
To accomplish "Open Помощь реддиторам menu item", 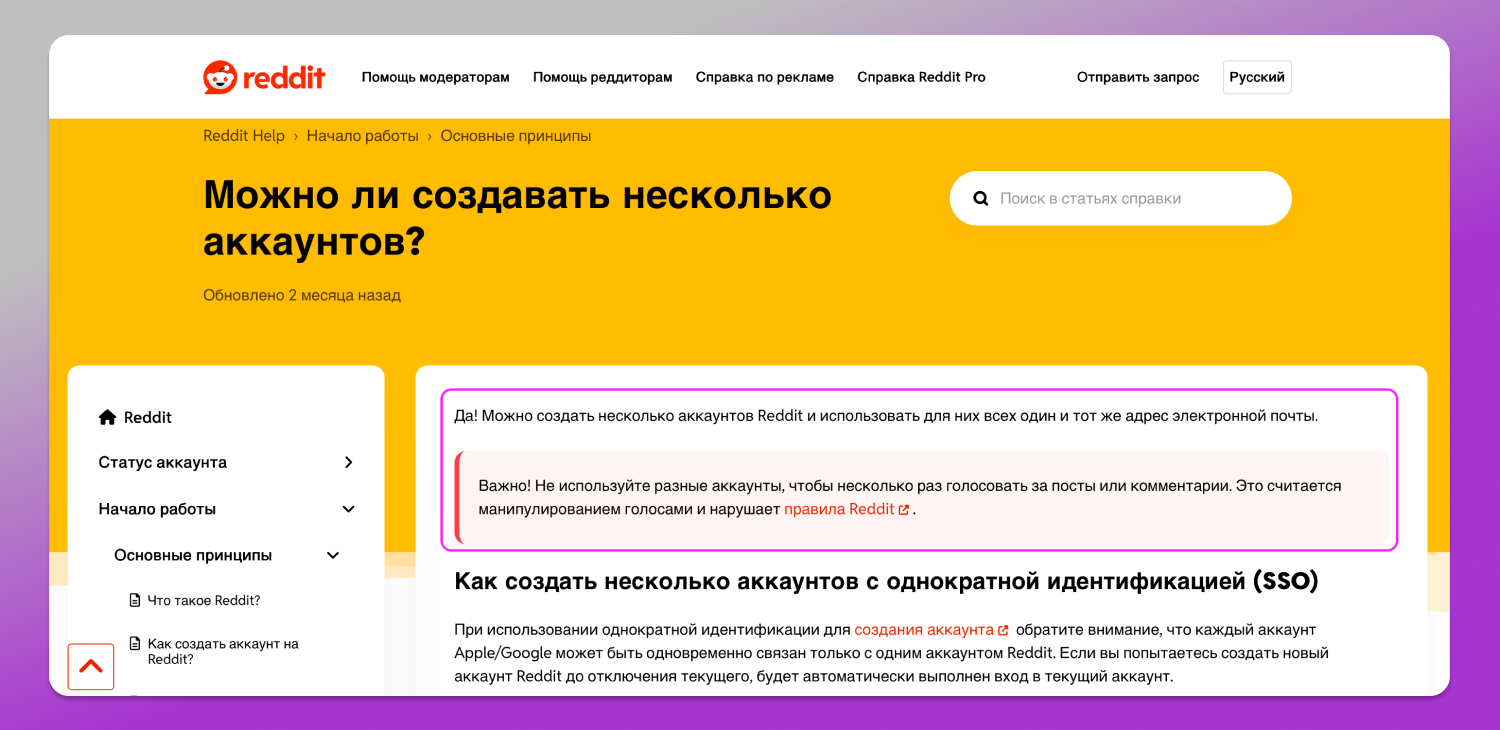I will click(x=603, y=77).
